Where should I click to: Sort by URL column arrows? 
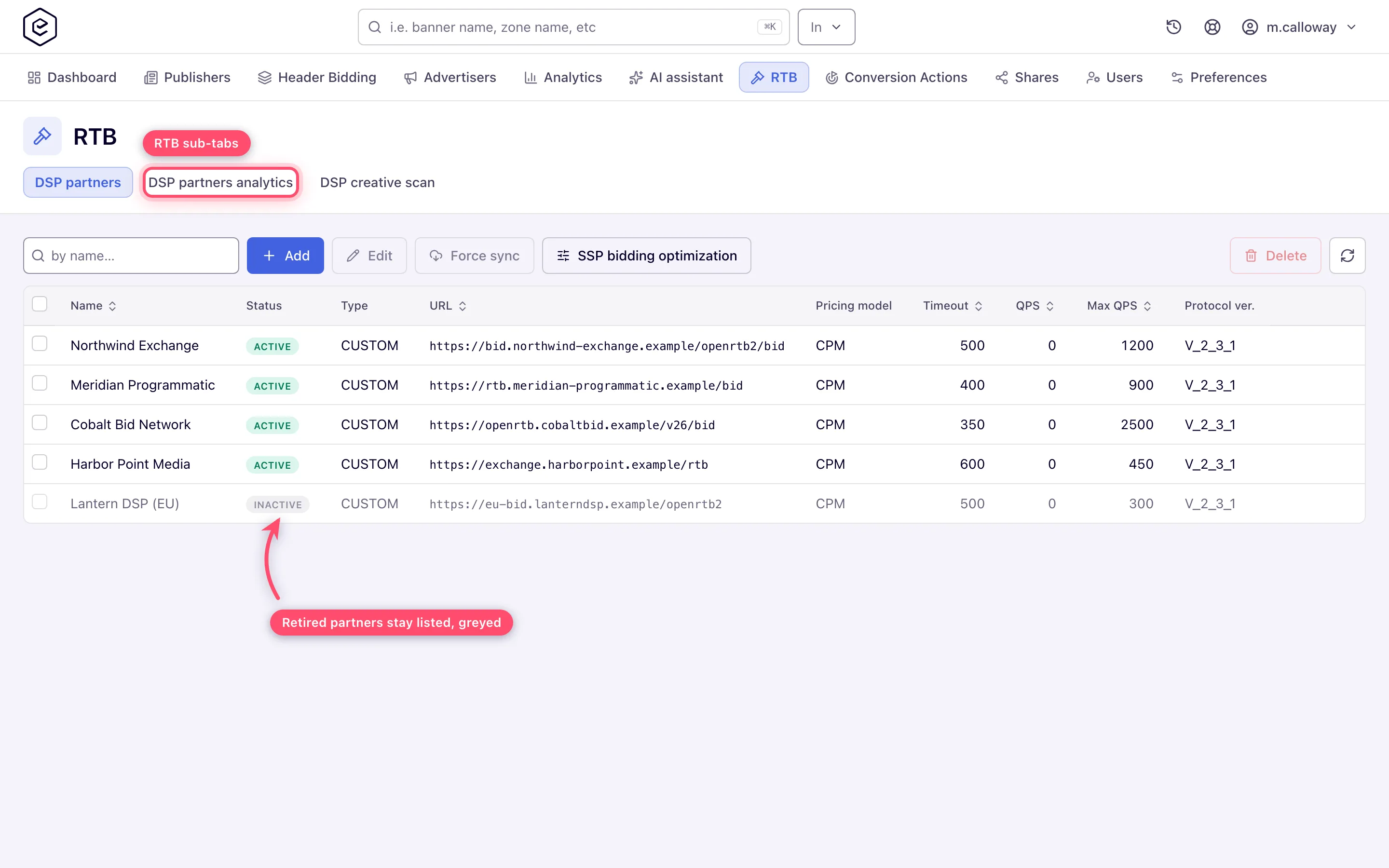(463, 306)
